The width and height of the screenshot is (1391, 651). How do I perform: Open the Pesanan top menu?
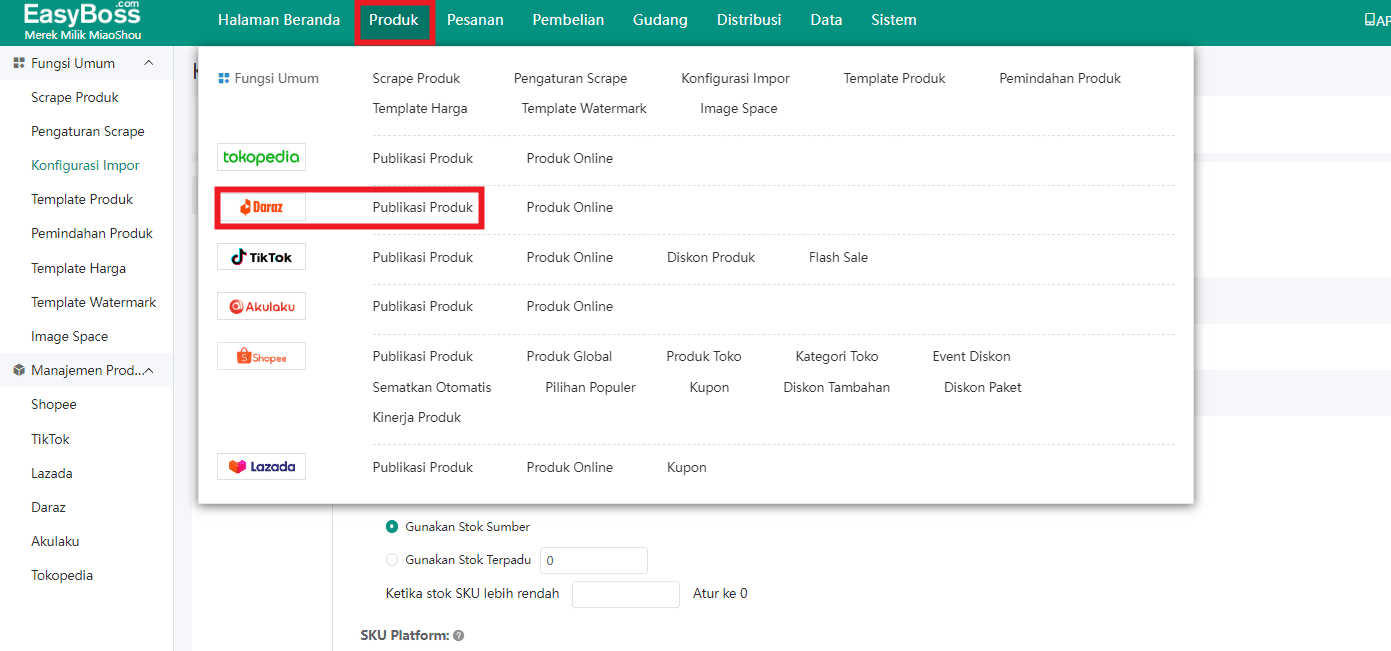coord(475,20)
